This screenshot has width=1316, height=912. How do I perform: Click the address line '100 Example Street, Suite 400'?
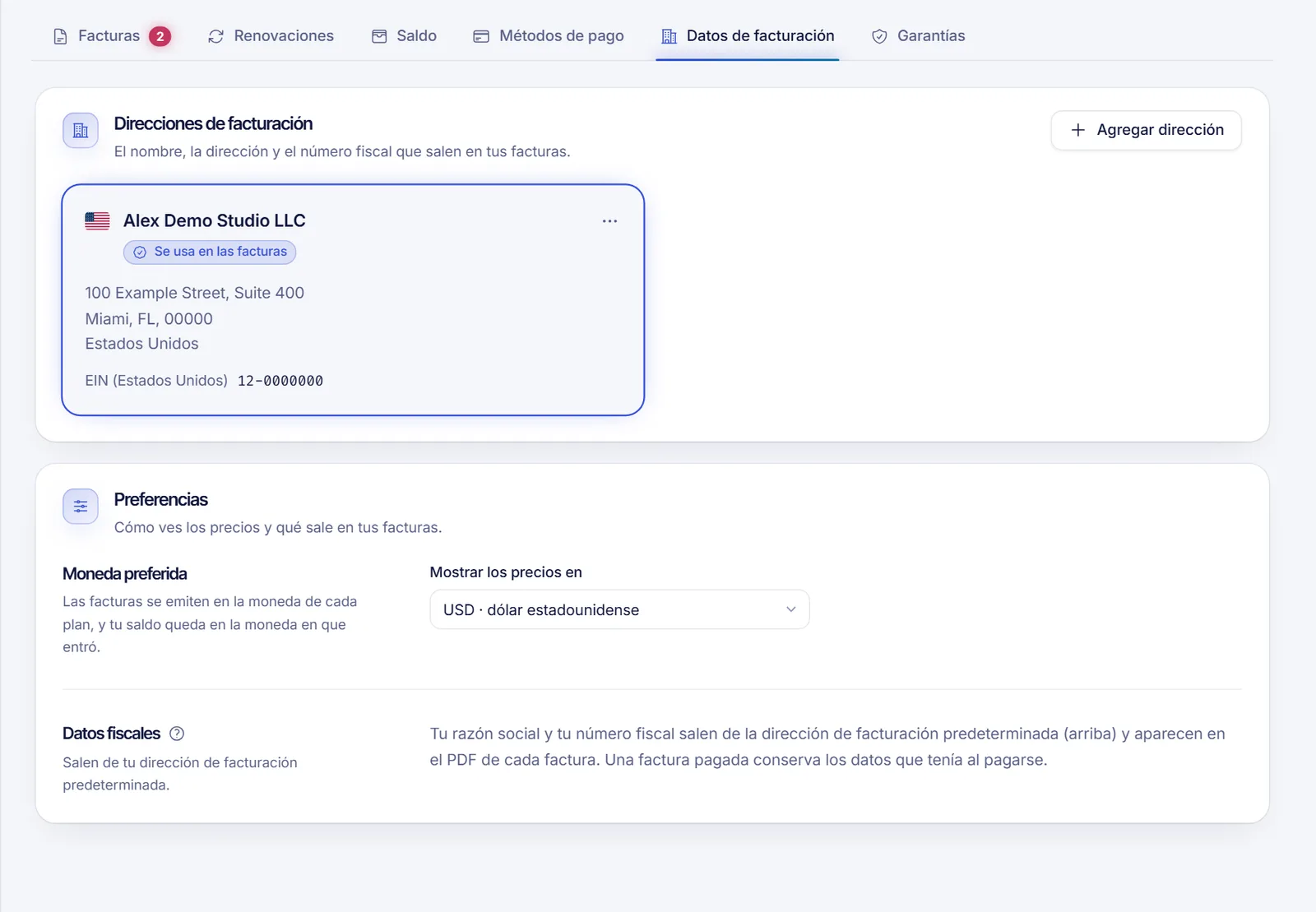click(x=195, y=293)
